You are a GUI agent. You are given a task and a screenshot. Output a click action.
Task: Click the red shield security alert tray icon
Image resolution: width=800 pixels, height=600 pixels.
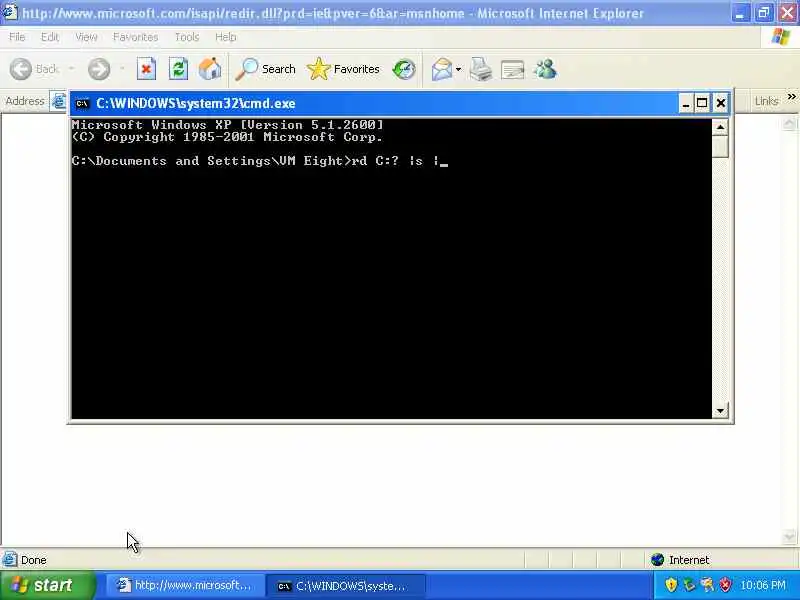(x=725, y=585)
